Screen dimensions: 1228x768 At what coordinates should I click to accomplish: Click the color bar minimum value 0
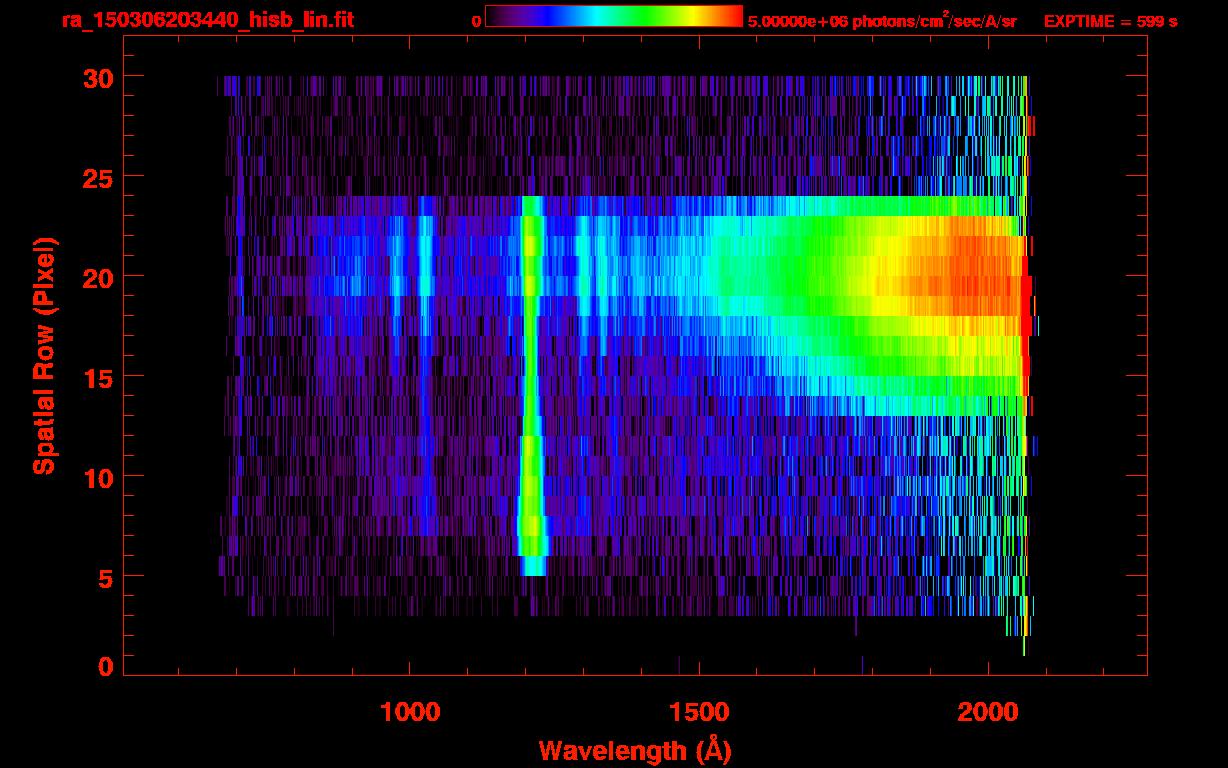coord(476,21)
